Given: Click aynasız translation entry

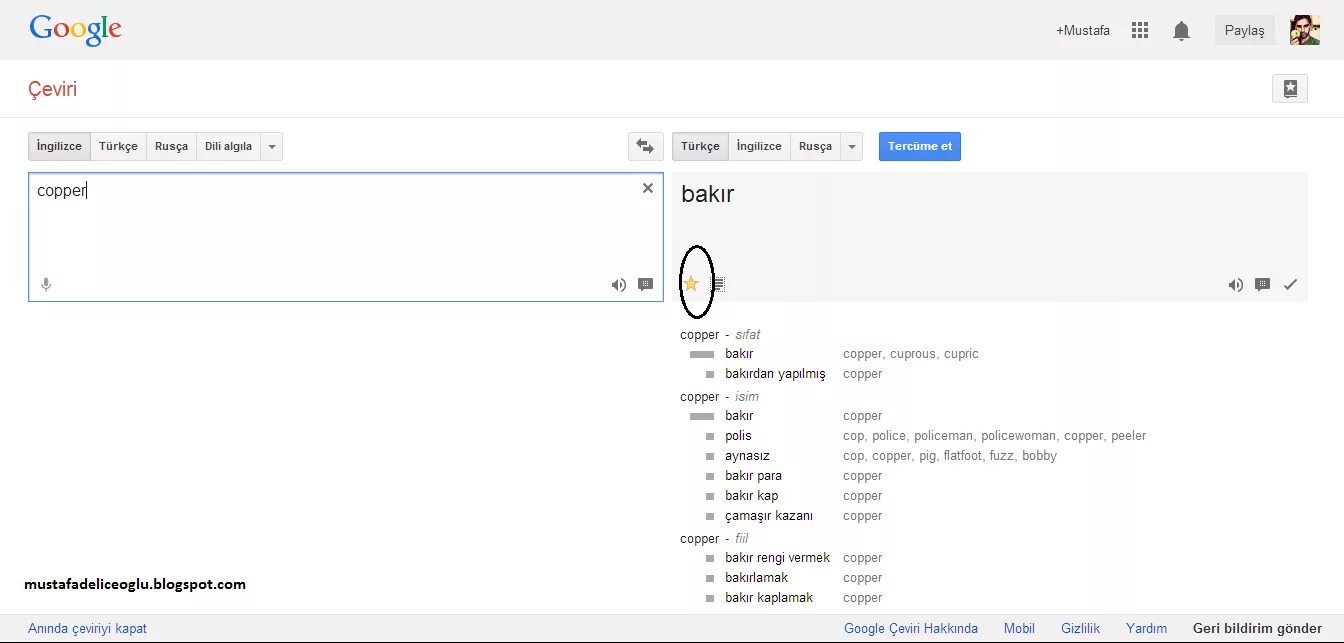Looking at the screenshot, I should tap(747, 456).
